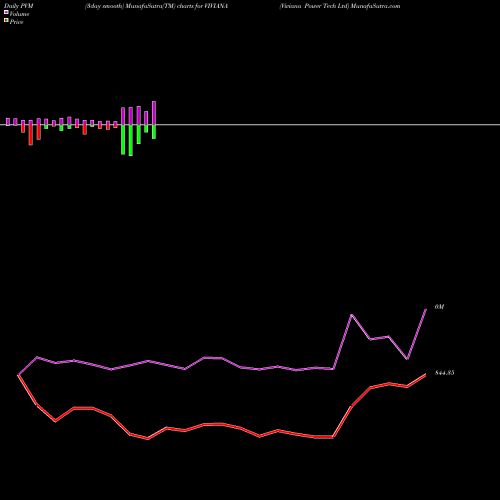Click the 'Viviana Power Tech Ltd MunafaSutra.com' text

[340, 6]
